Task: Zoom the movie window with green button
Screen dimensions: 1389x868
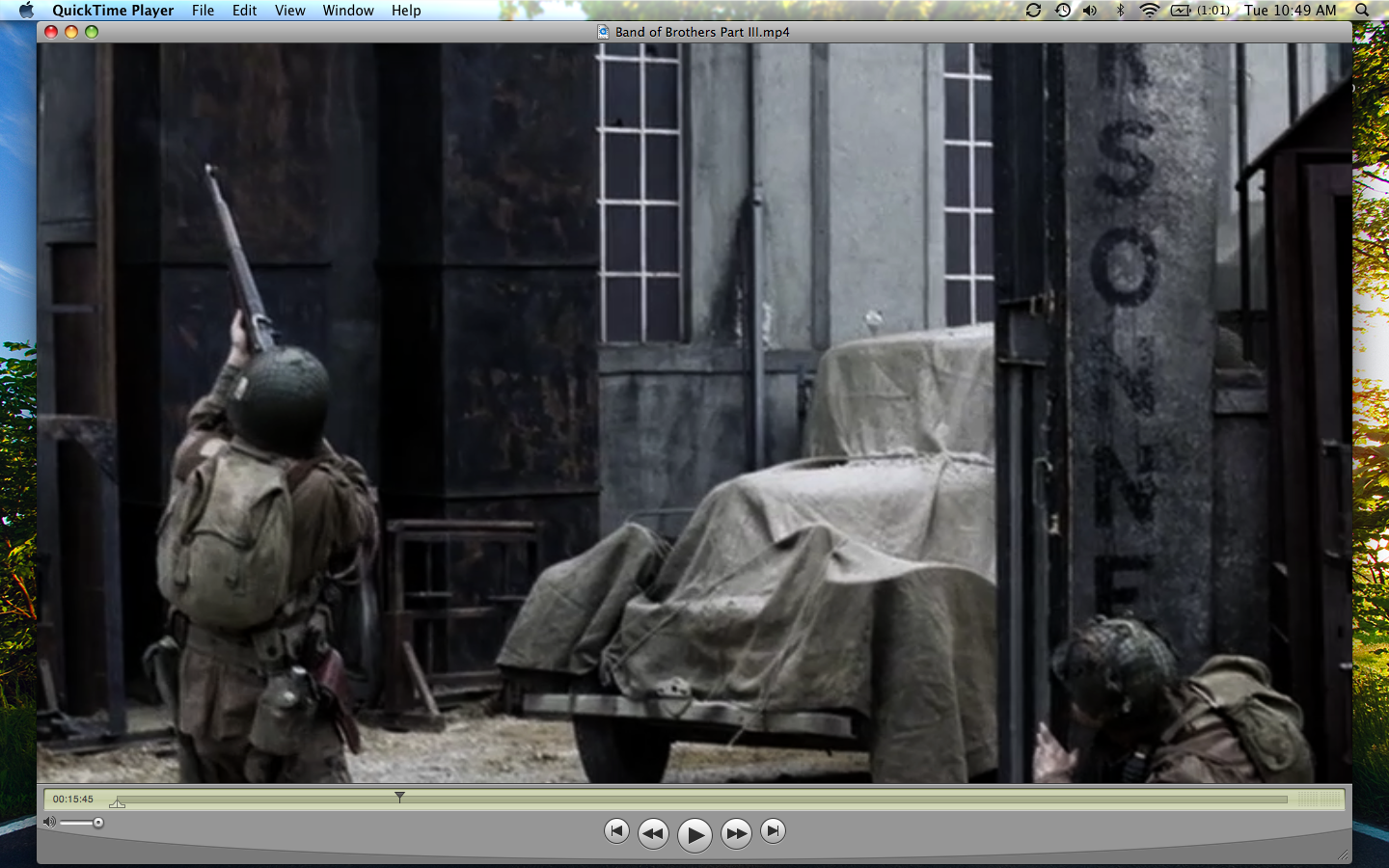Action: [92, 32]
